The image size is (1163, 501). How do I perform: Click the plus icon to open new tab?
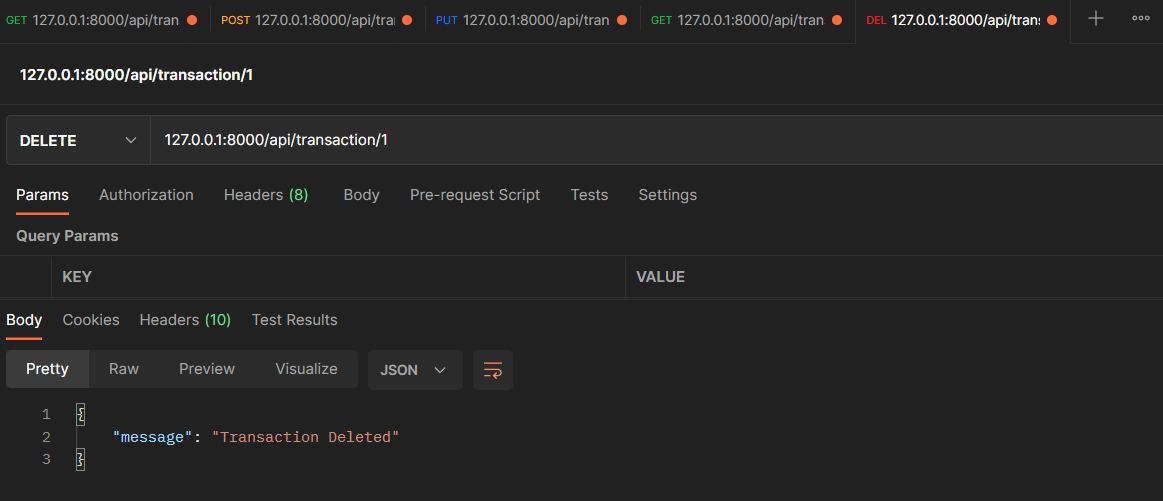pyautogui.click(x=1096, y=19)
